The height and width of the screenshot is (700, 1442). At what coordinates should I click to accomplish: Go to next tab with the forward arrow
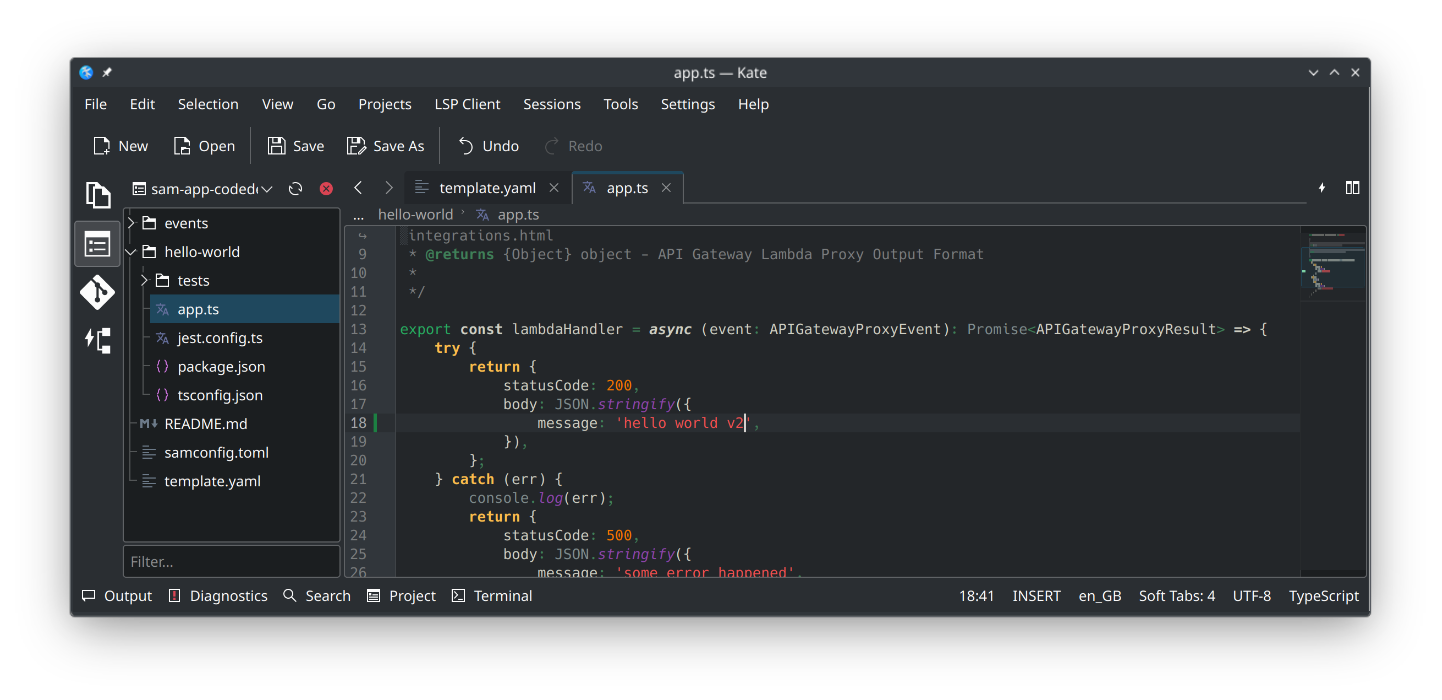click(389, 188)
